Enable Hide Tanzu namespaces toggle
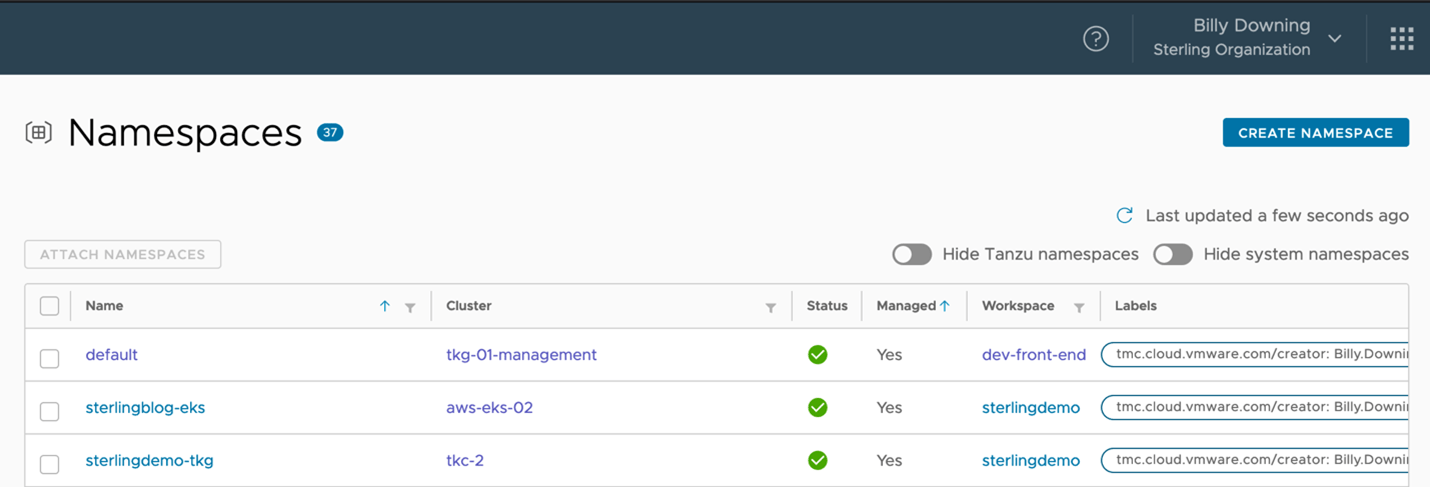Image resolution: width=1430 pixels, height=487 pixels. 912,255
